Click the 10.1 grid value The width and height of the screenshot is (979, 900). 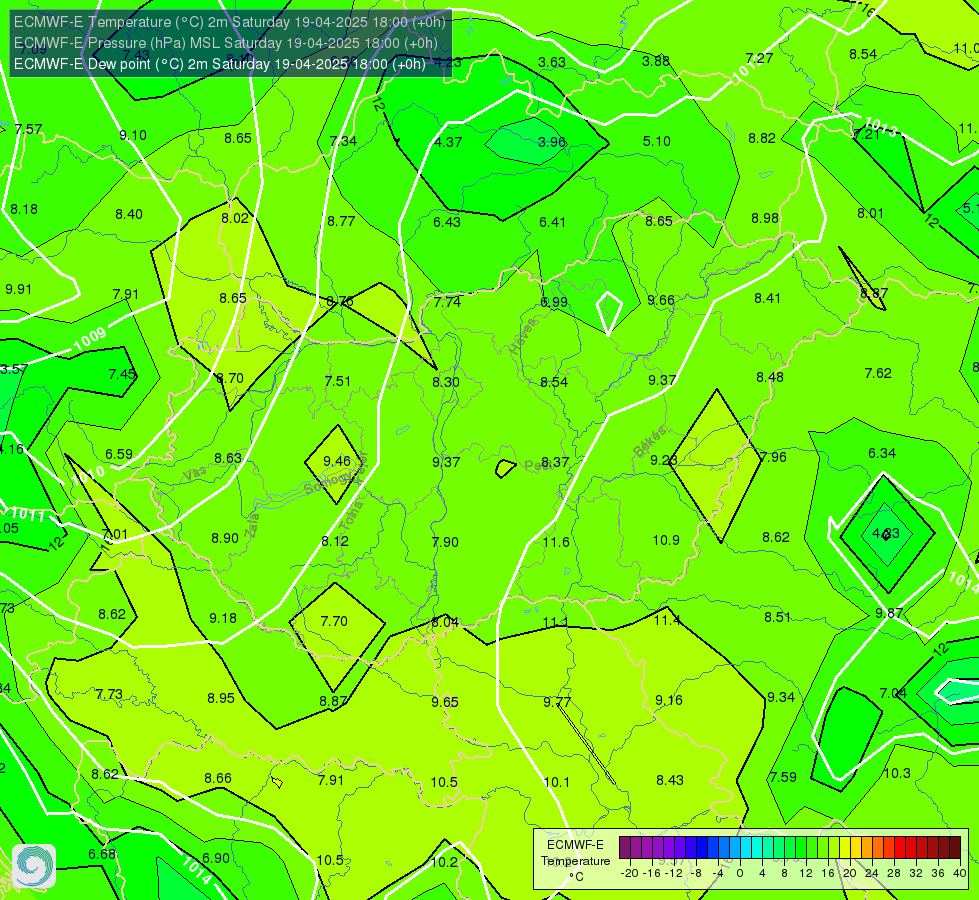tap(556, 782)
